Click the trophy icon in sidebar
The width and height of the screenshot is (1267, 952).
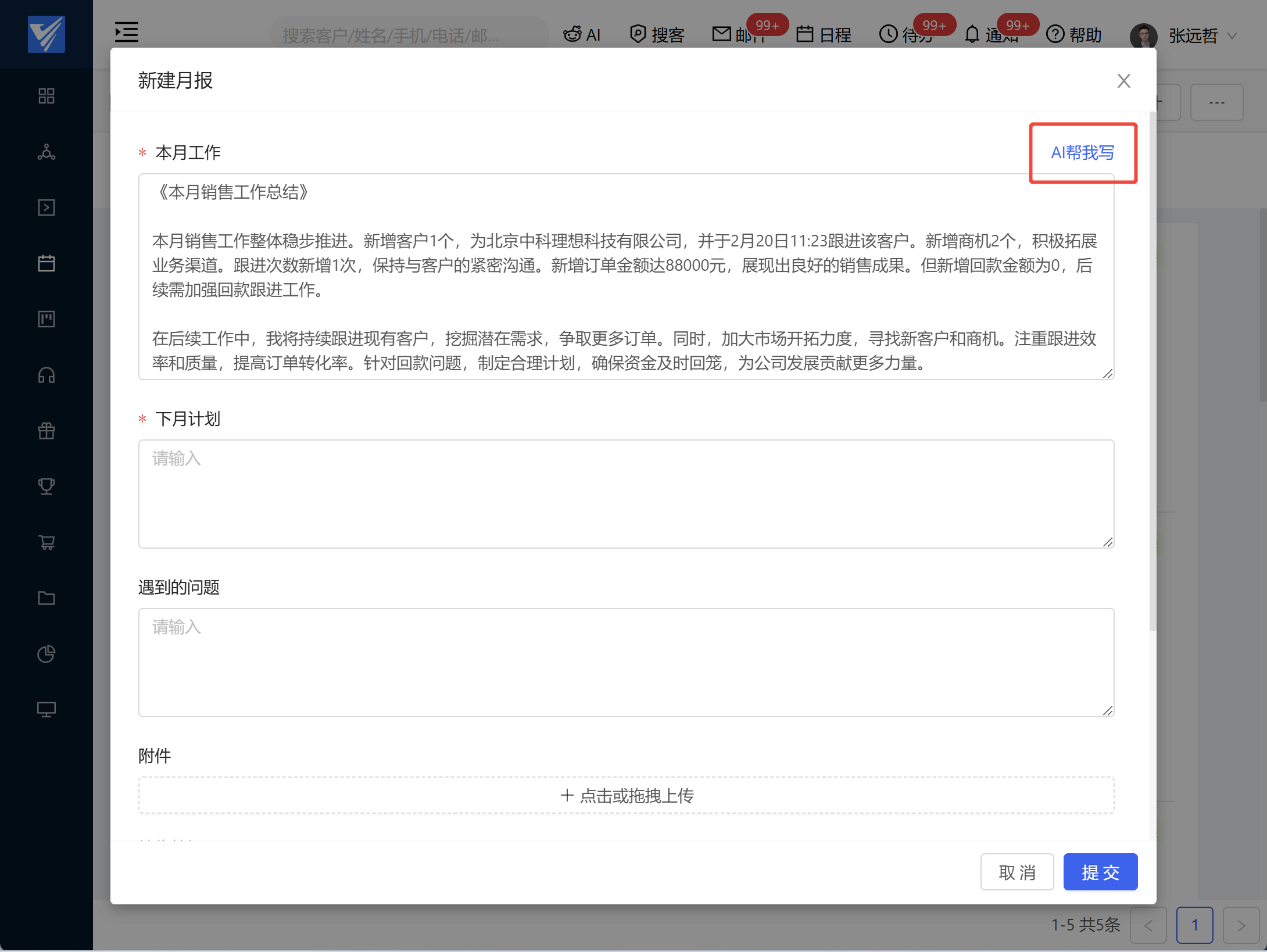click(x=46, y=486)
